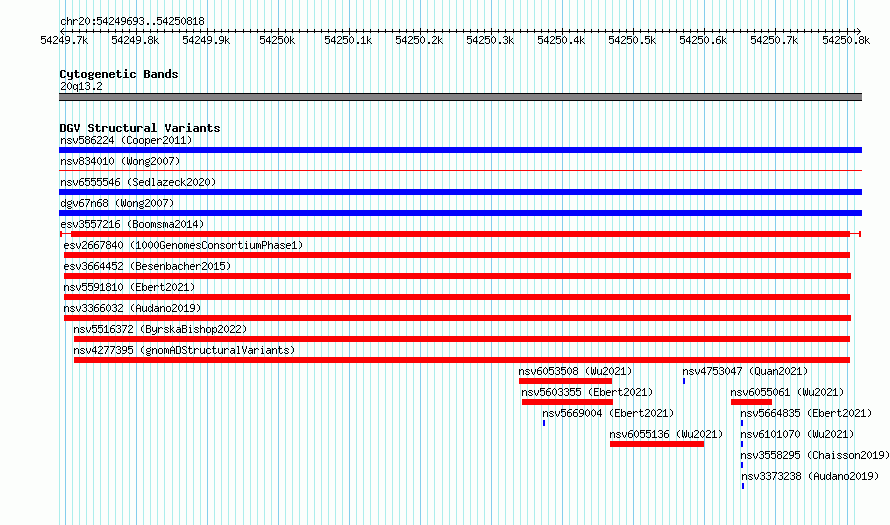Click nsv5669004 (Ebert2021) label
The height and width of the screenshot is (525, 890).
(608, 413)
